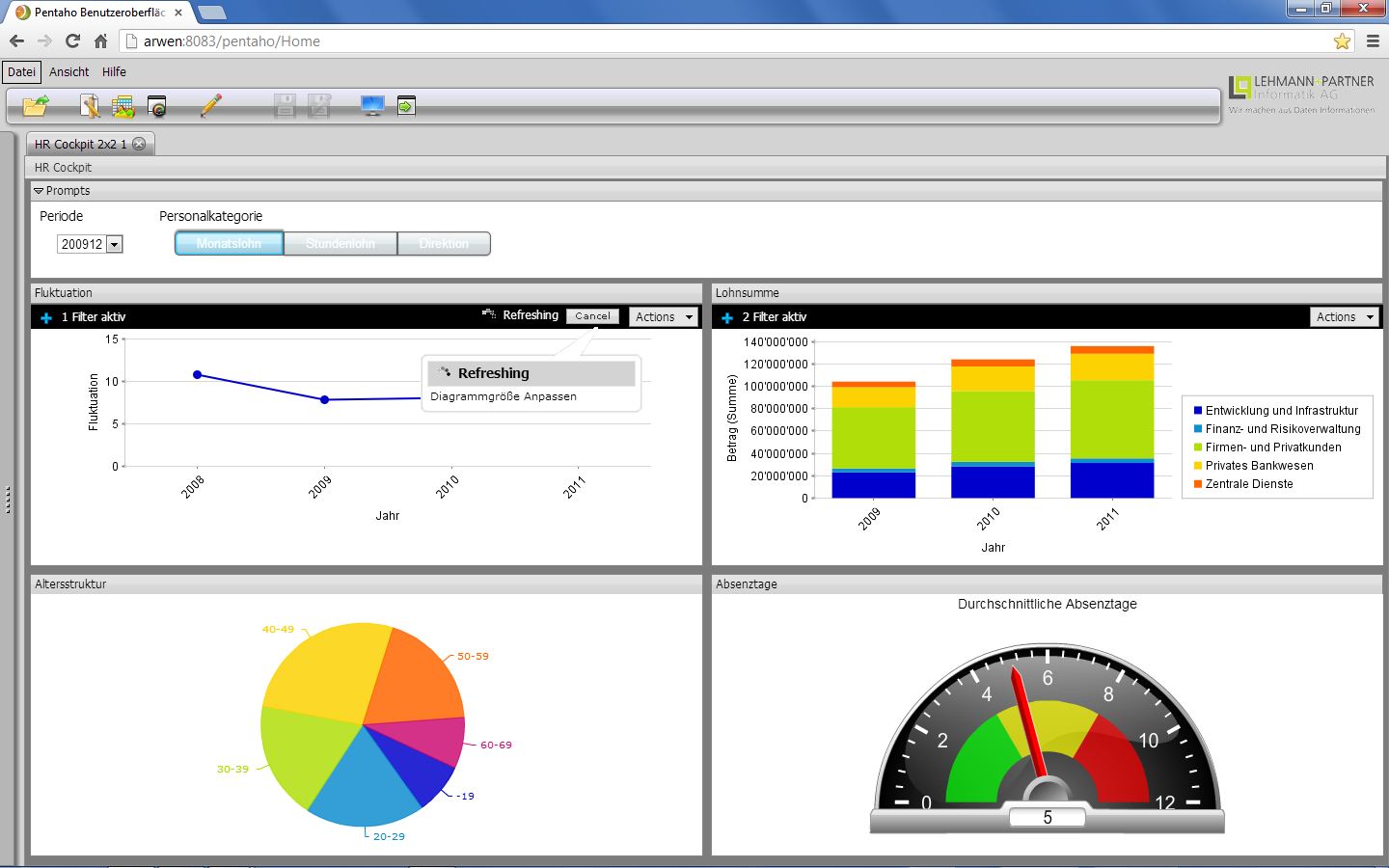The image size is (1389, 868).
Task: Open a new browser tab
Action: pos(211,13)
